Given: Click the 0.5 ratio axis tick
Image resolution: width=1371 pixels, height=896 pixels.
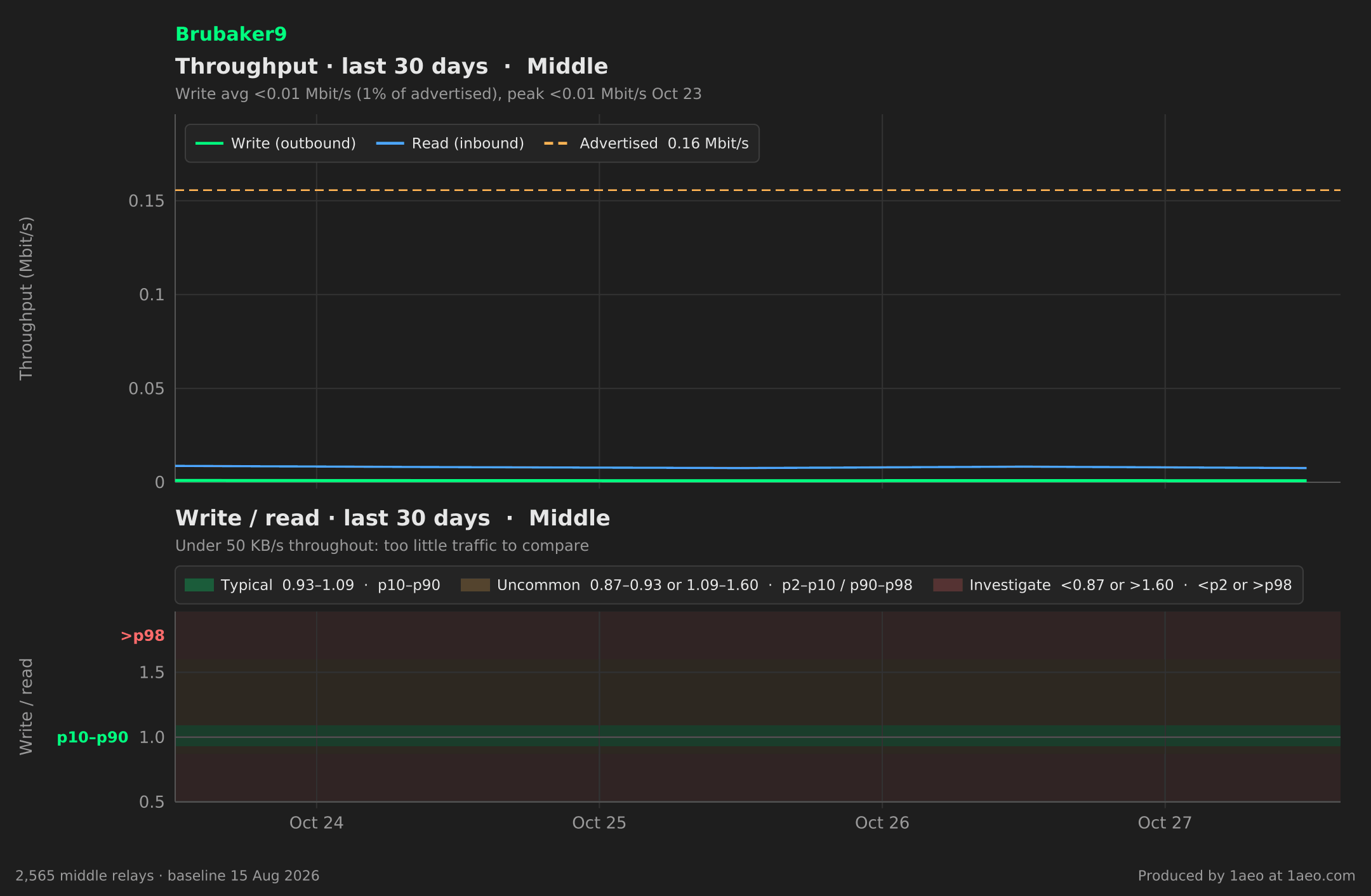Looking at the screenshot, I should click(152, 802).
